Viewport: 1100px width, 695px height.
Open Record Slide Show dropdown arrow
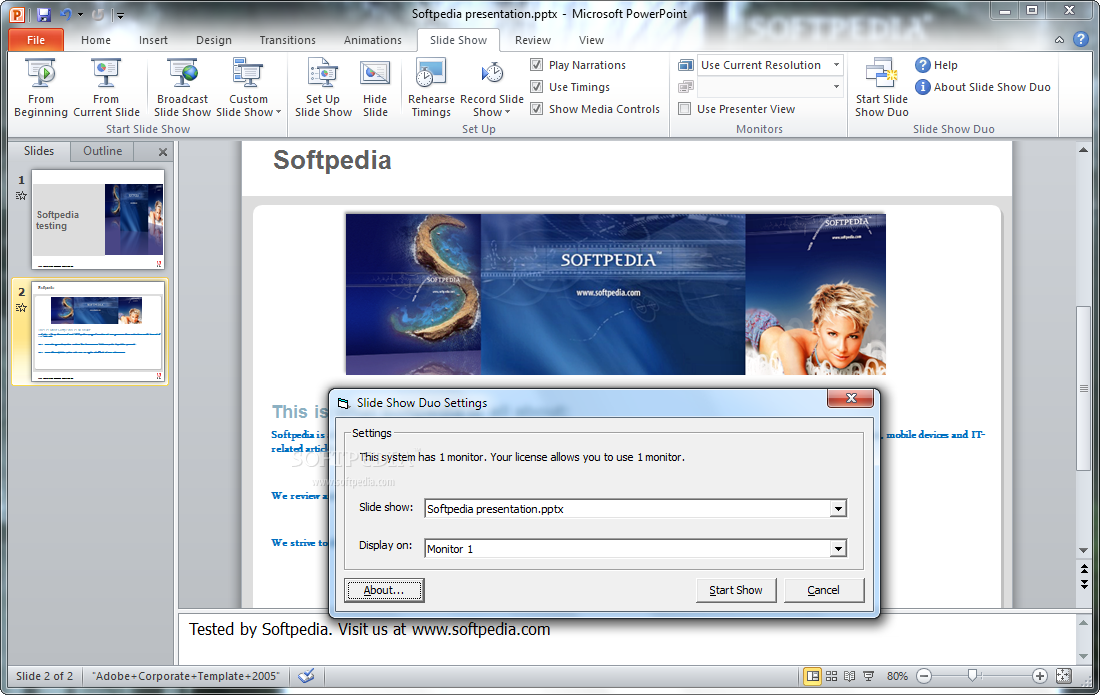coord(507,112)
